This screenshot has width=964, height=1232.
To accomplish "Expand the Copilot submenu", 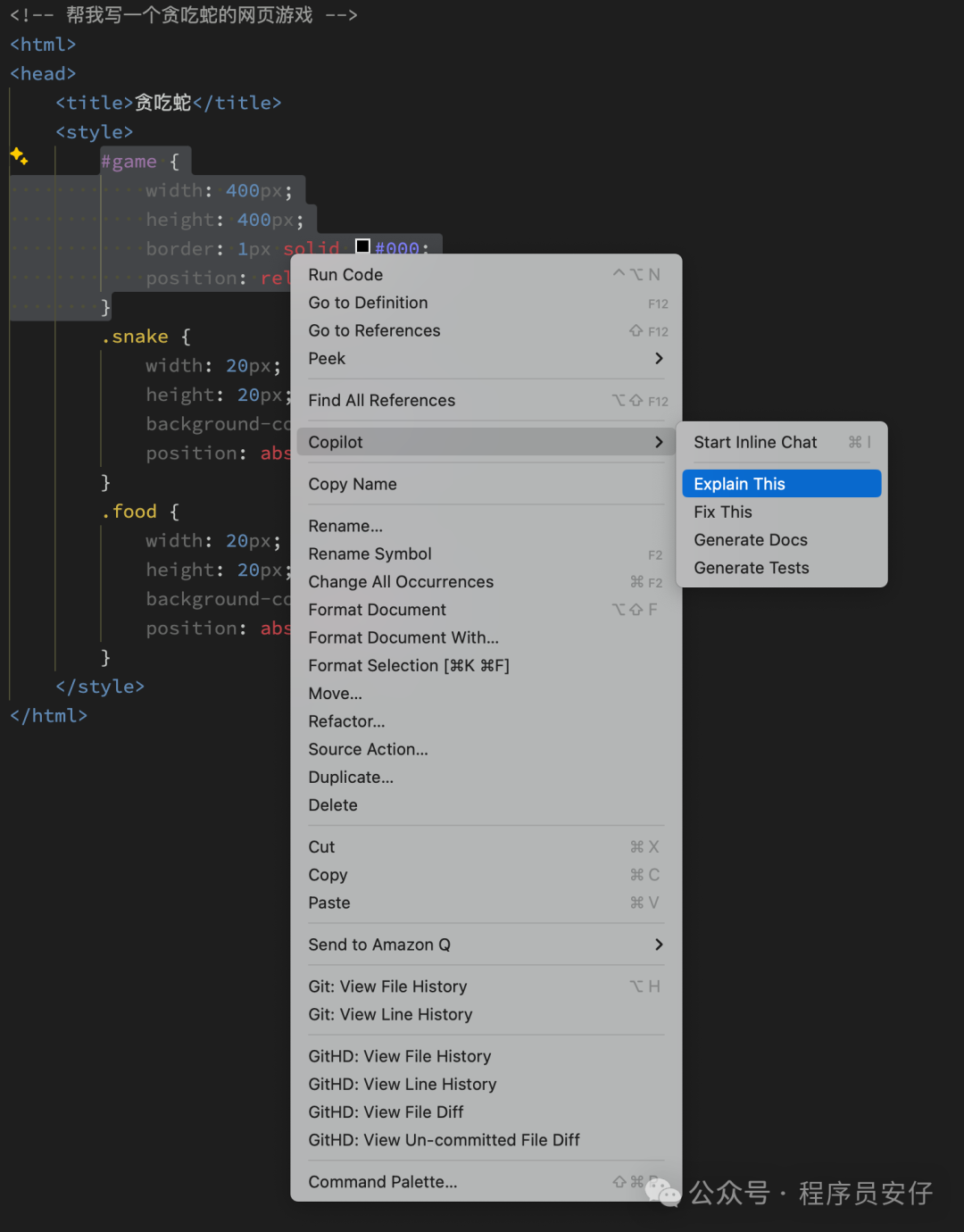I will pos(486,442).
